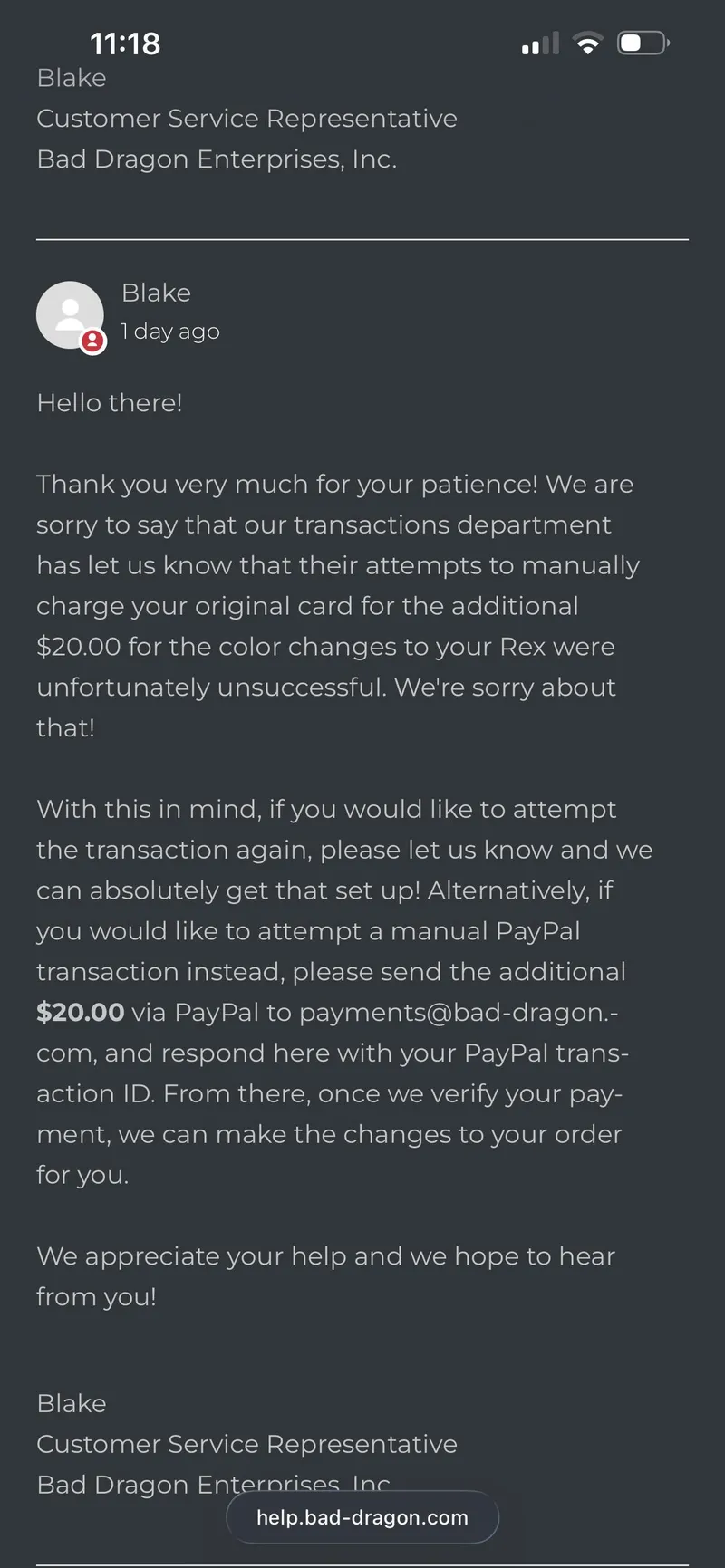Click the payments@bad-dragon email address
The height and width of the screenshot is (1568, 725).
(458, 1012)
